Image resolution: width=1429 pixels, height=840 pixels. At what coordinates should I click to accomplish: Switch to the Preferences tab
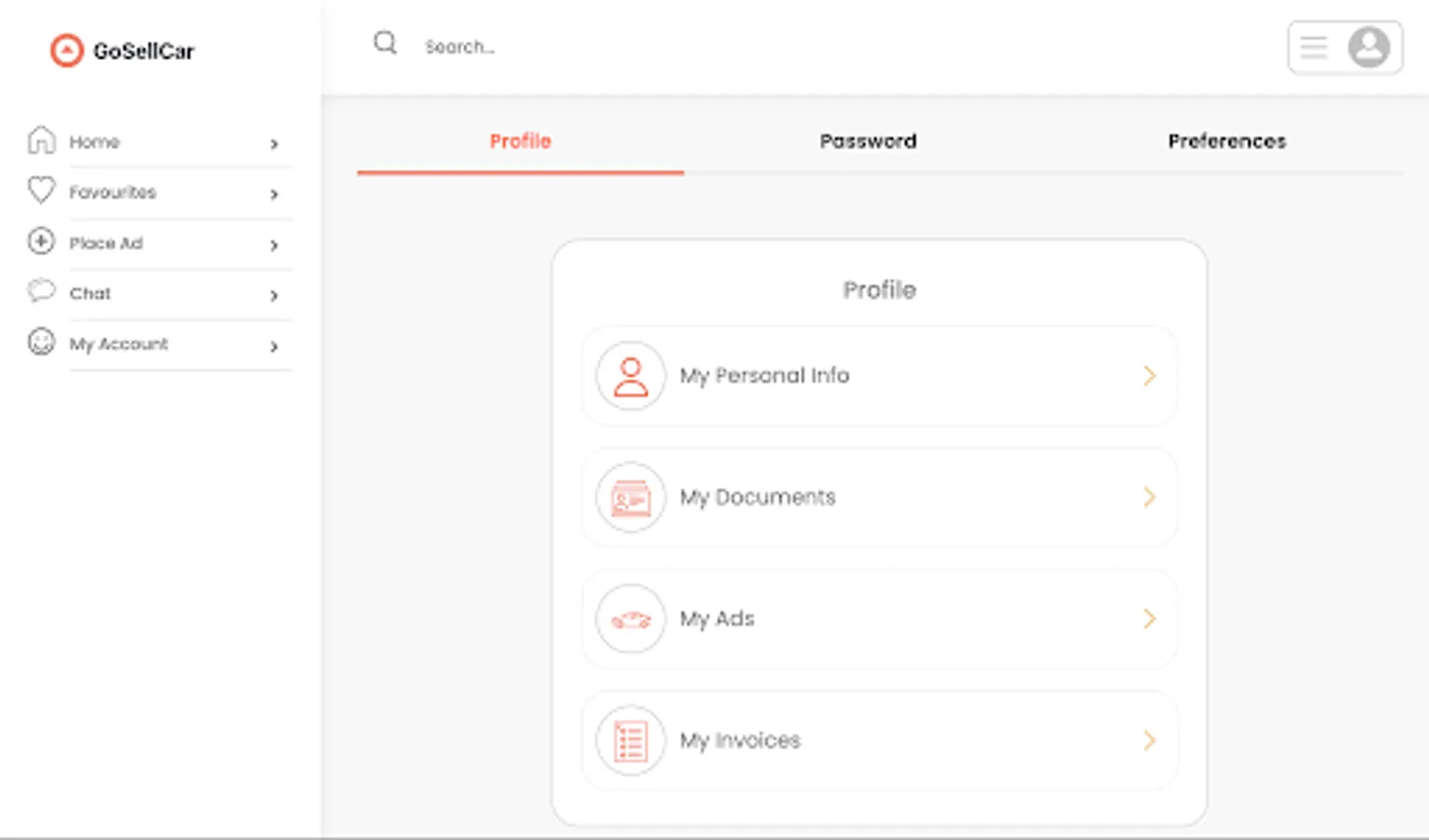(x=1226, y=141)
